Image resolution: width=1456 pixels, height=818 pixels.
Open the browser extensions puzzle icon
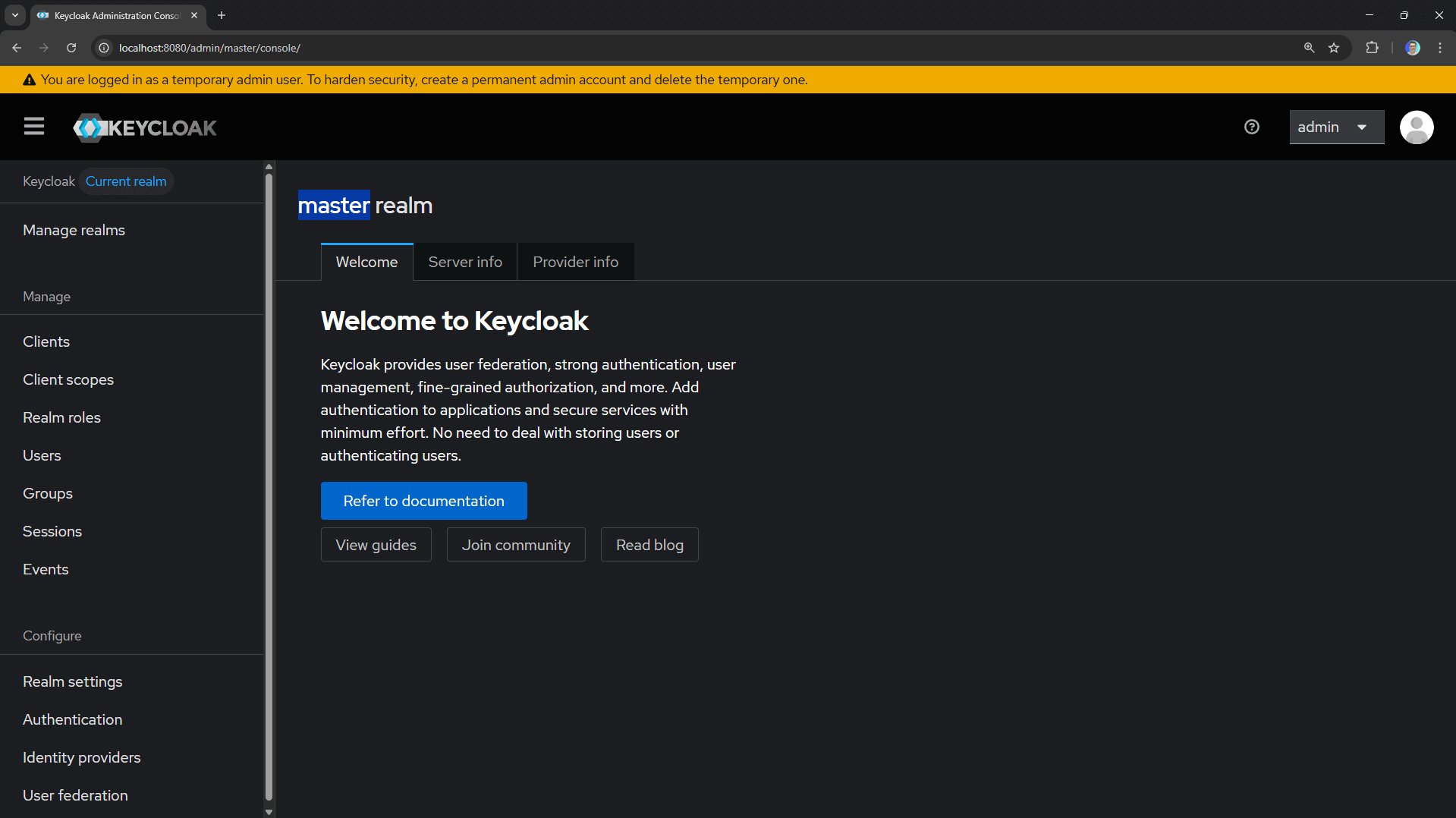click(1373, 47)
